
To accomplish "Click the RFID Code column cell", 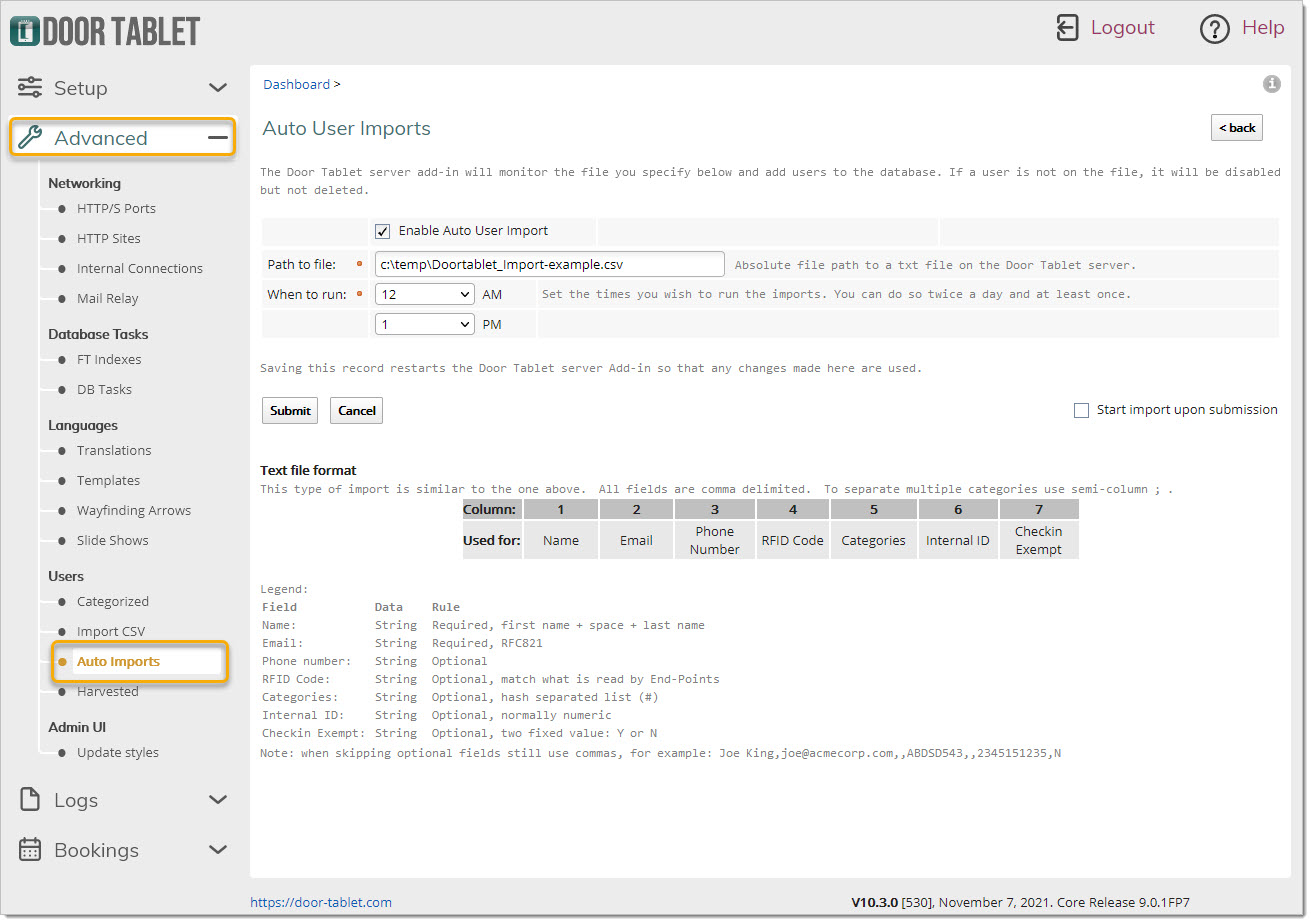I will [x=793, y=540].
